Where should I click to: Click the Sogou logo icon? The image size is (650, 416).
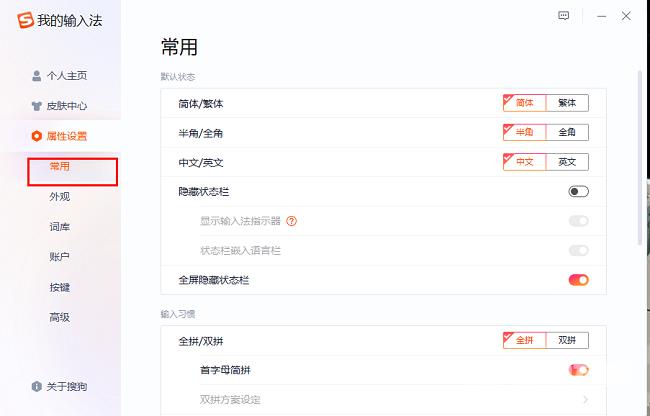click(25, 20)
